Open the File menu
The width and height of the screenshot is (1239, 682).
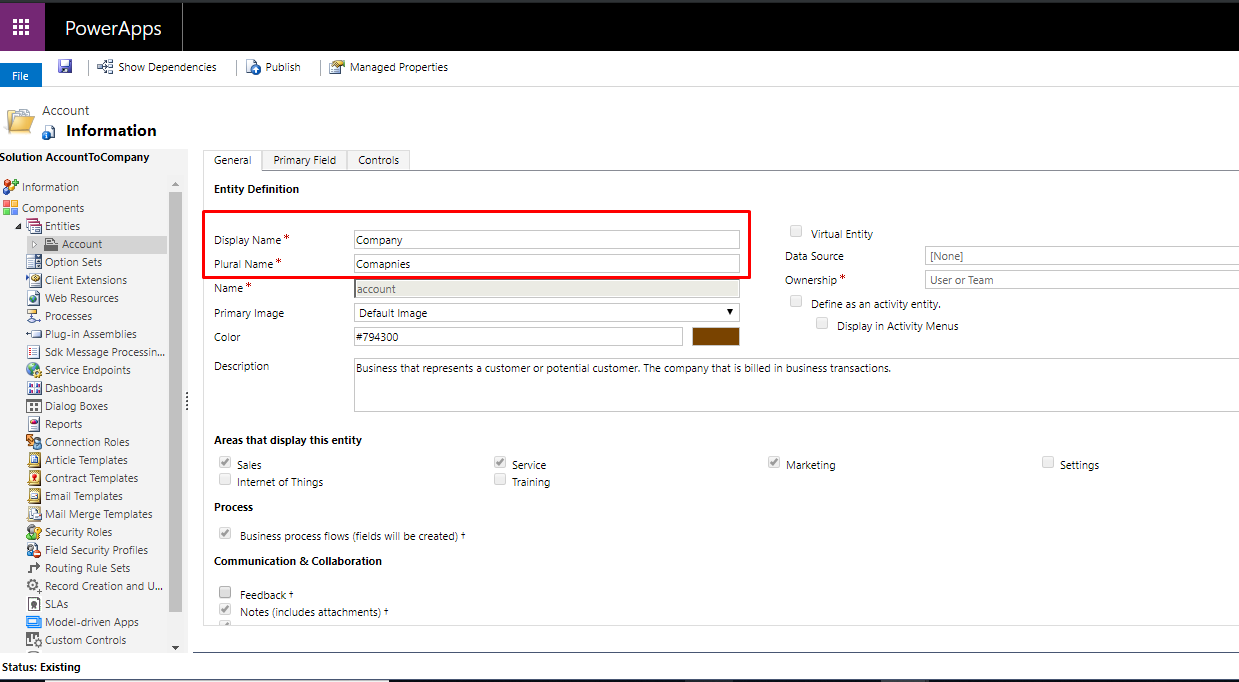(x=21, y=76)
